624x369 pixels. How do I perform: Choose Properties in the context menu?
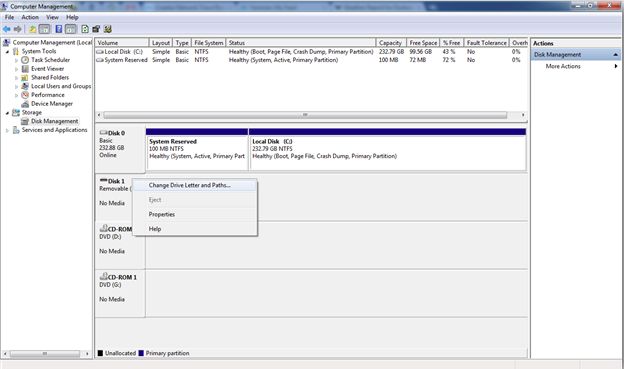click(x=195, y=214)
